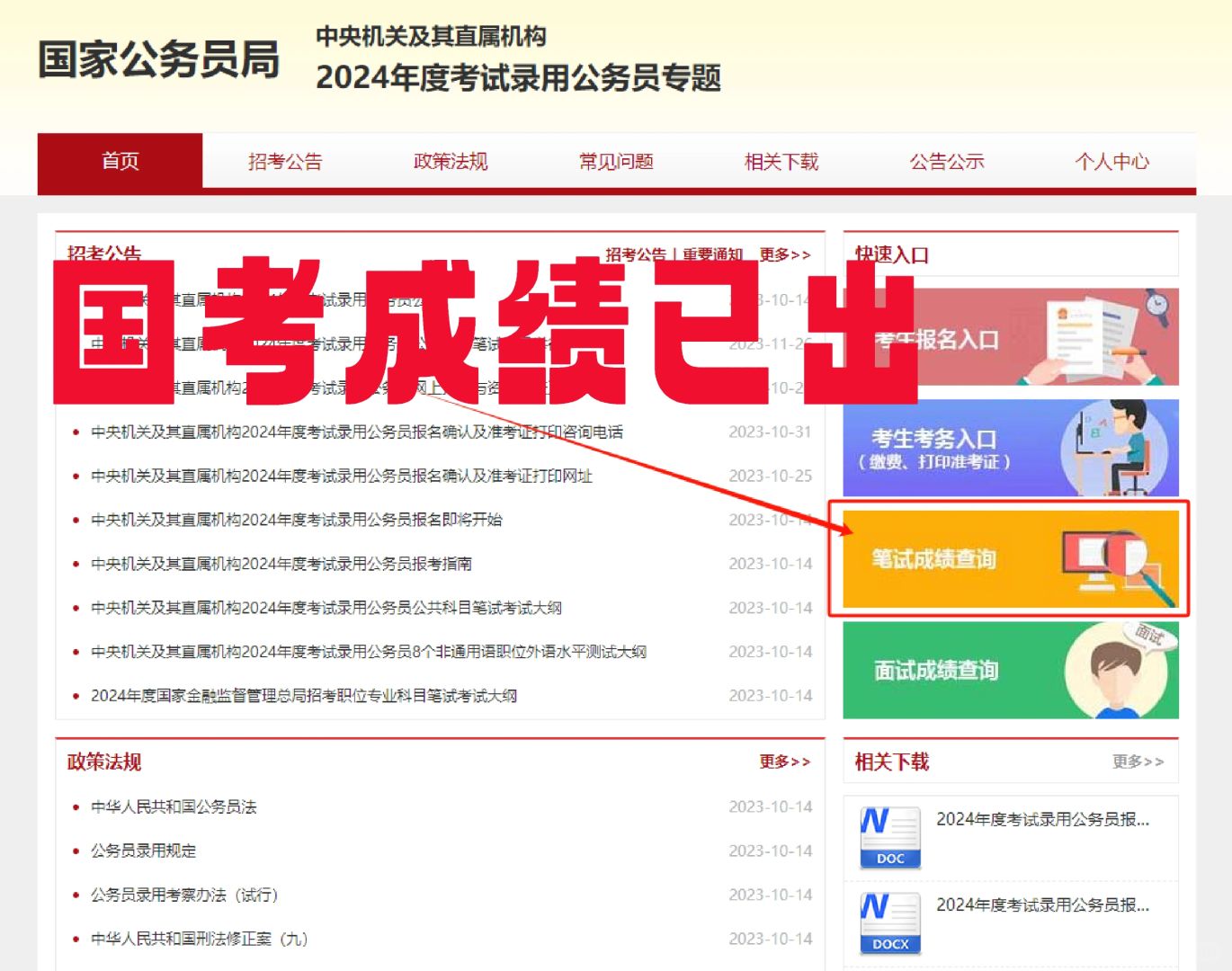Open the 2024年度考试录用公务员报考指南 news item

click(283, 564)
